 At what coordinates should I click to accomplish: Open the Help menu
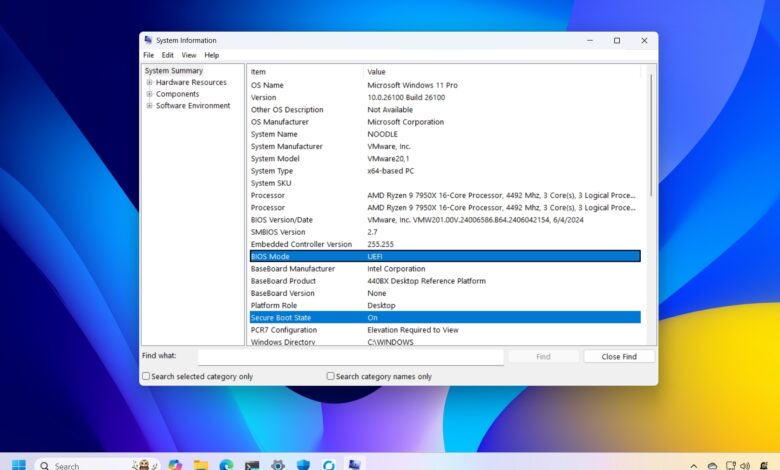tap(211, 55)
